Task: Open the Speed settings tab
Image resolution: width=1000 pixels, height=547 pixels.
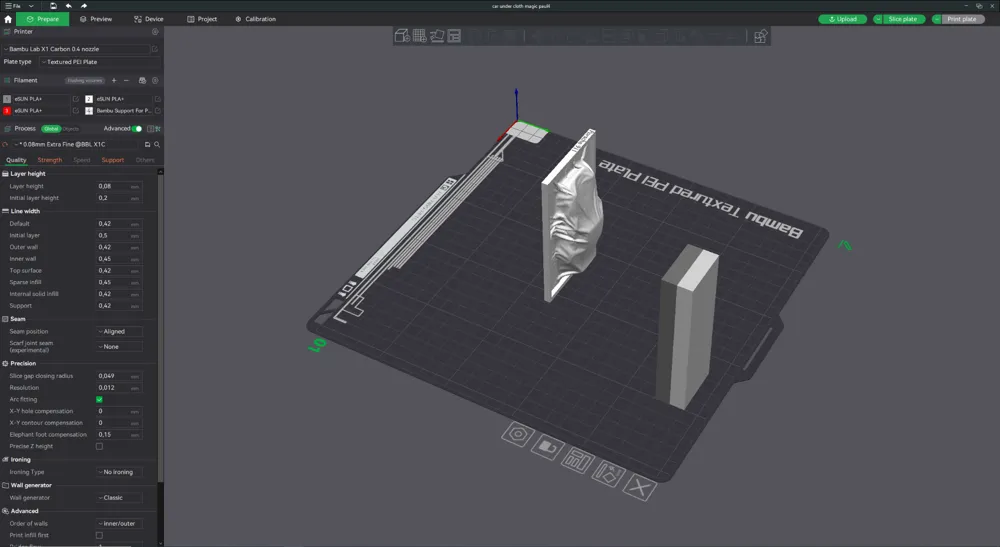Action: point(82,160)
